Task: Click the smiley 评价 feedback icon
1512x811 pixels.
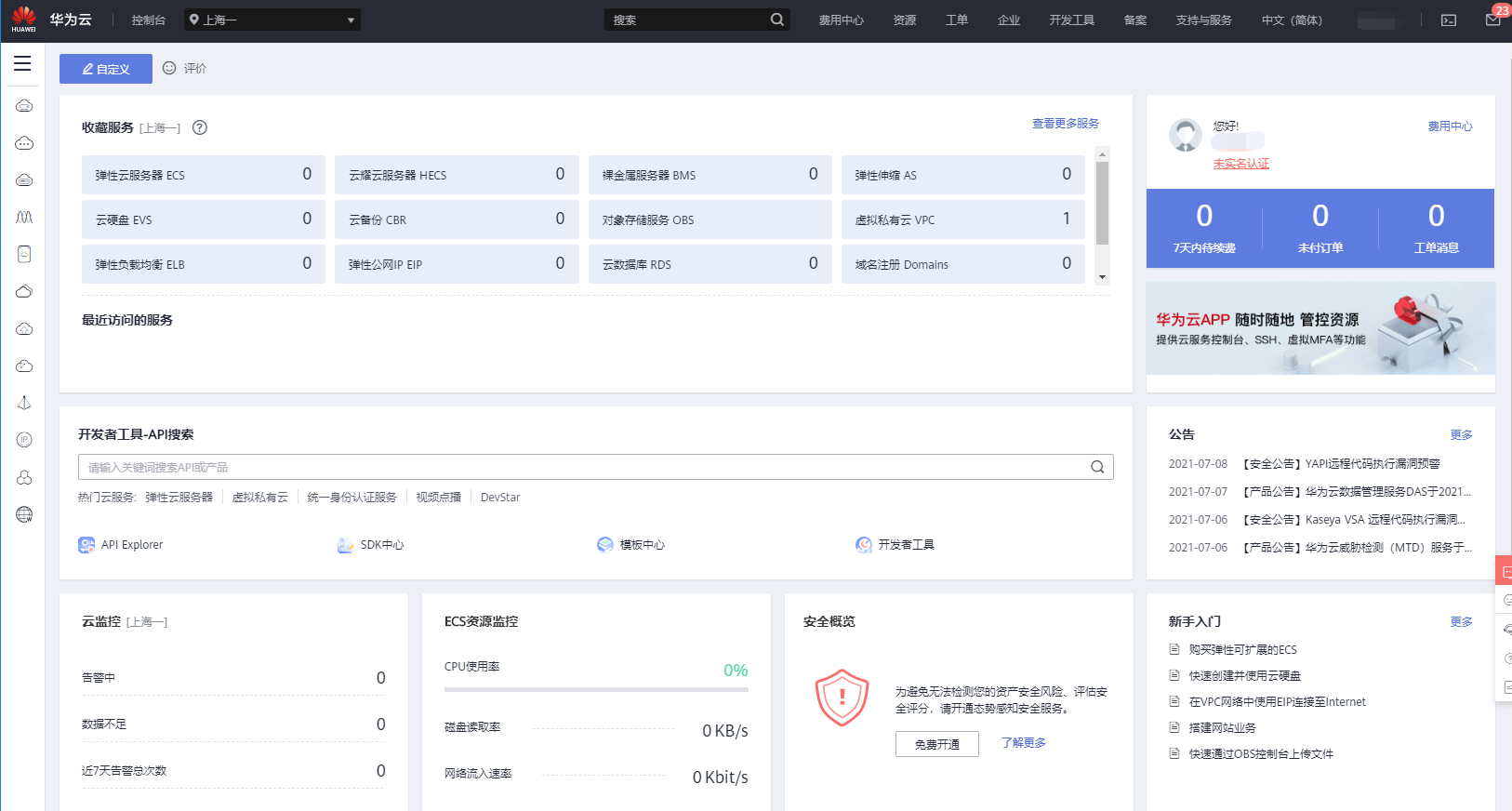Action: [169, 68]
